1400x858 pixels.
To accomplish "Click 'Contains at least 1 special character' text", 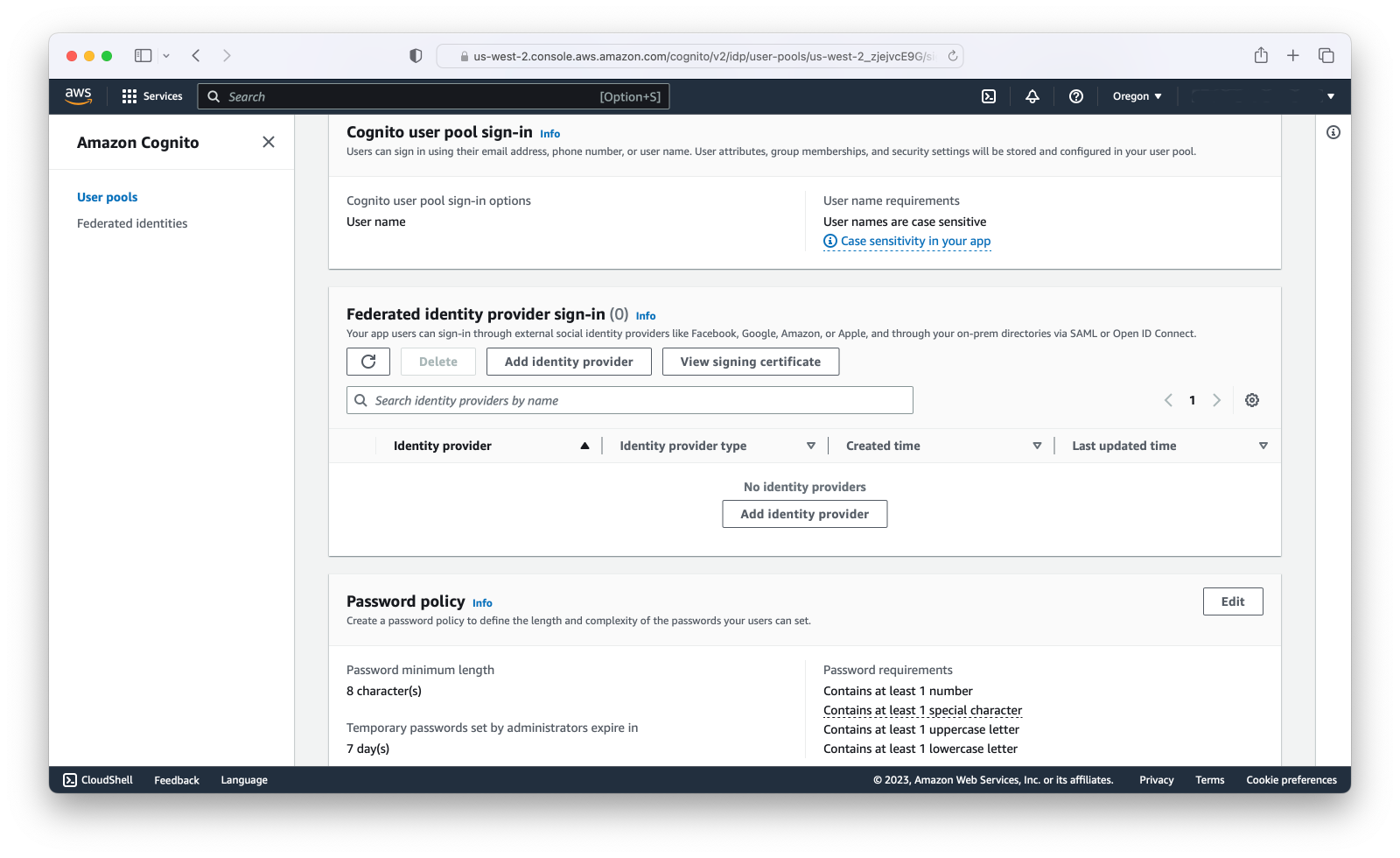I will coord(922,710).
